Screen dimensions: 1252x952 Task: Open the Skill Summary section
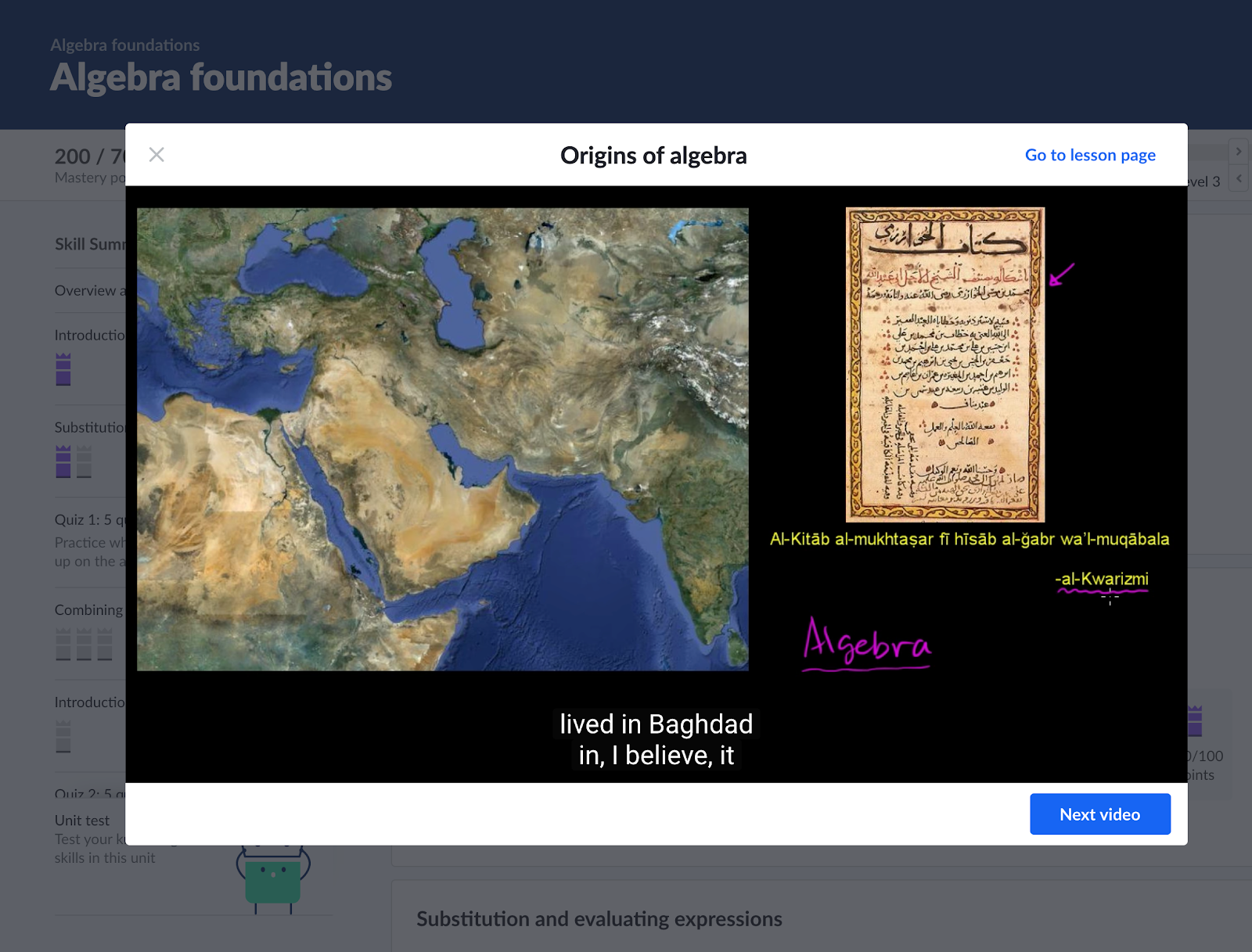90,244
